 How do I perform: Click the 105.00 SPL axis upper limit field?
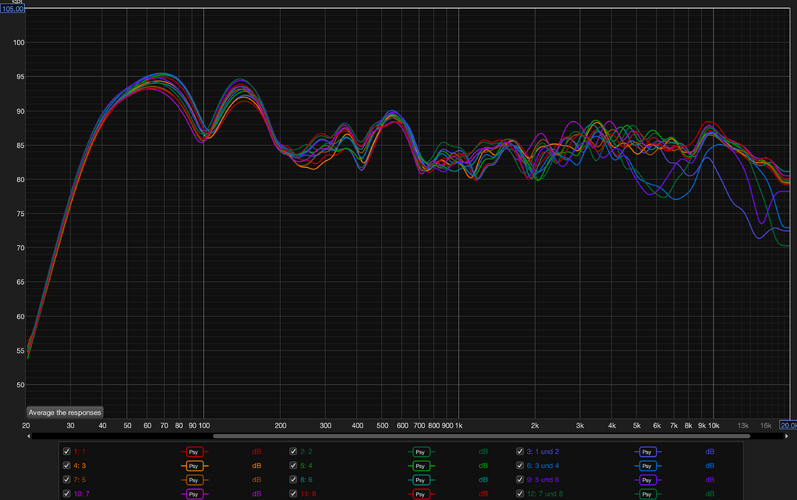pyautogui.click(x=12, y=9)
